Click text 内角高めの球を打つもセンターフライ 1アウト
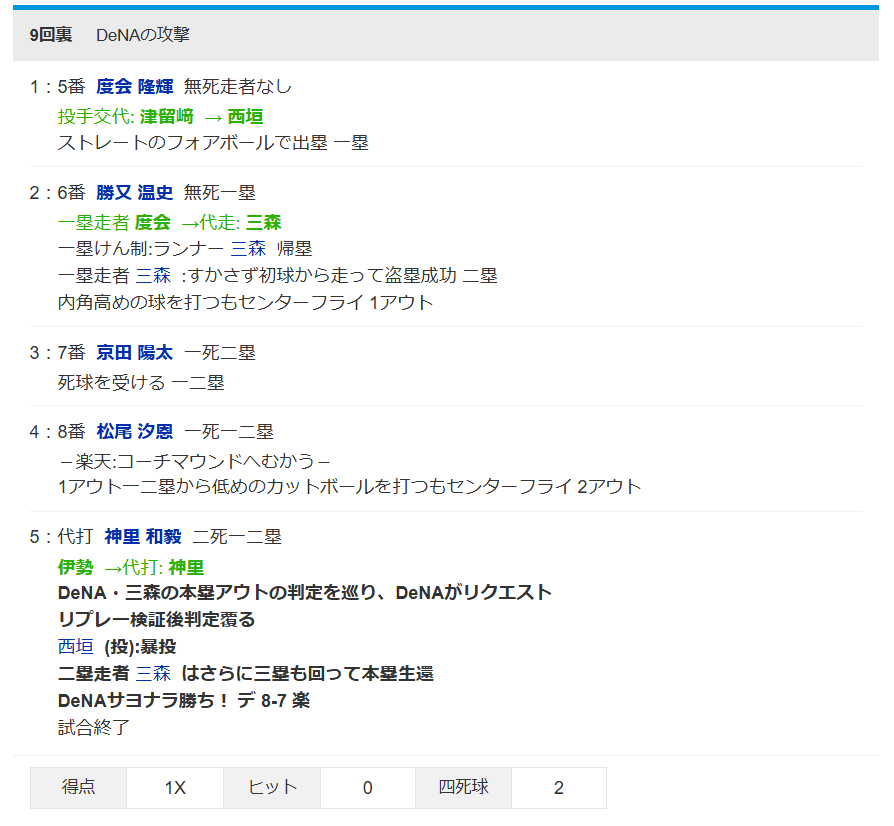The height and width of the screenshot is (826, 894). (246, 302)
